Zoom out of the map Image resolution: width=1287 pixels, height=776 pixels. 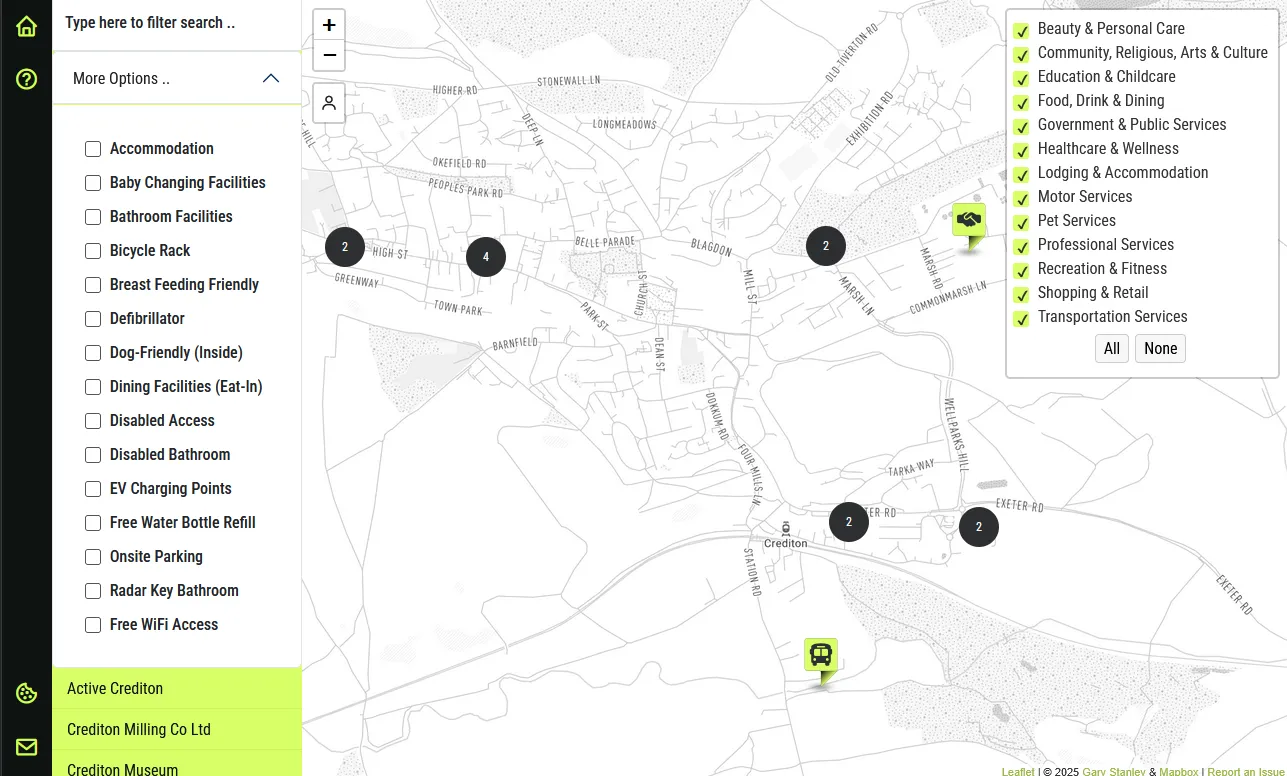point(329,55)
